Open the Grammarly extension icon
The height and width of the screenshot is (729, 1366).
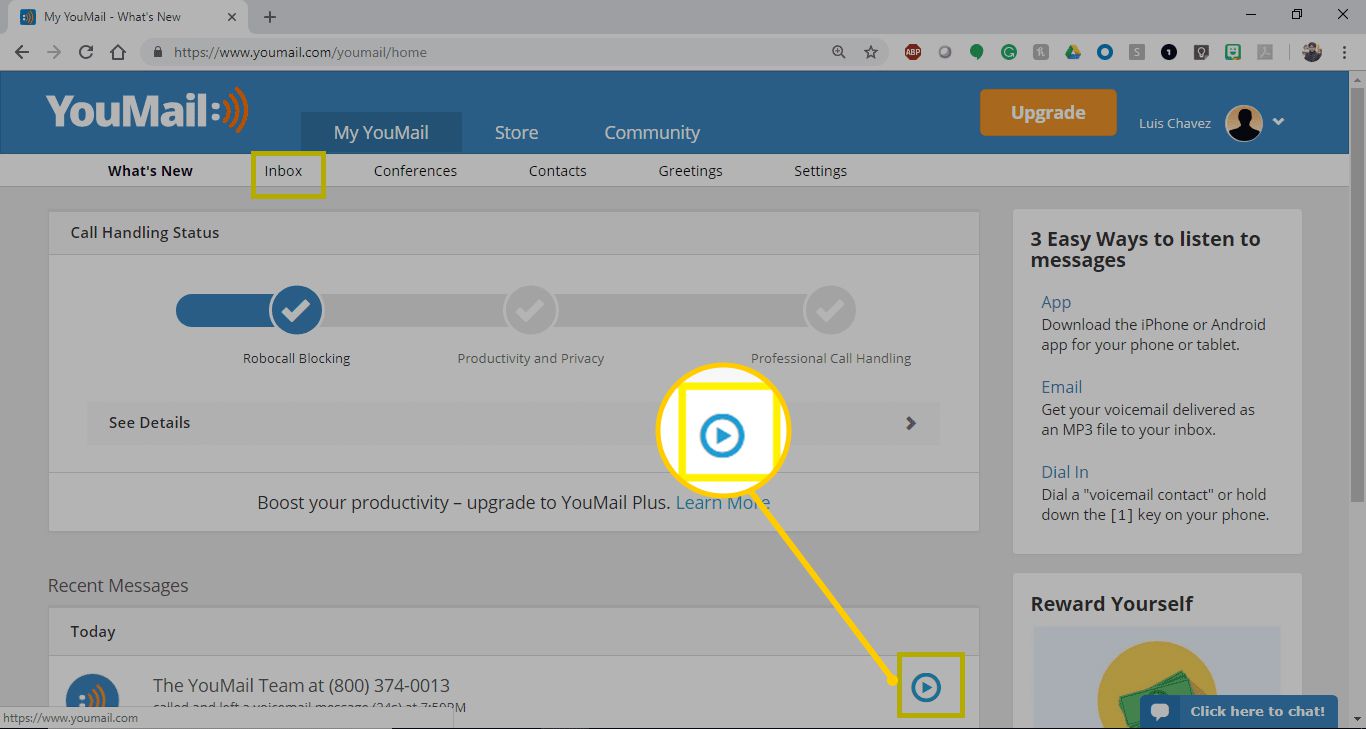coord(1009,52)
